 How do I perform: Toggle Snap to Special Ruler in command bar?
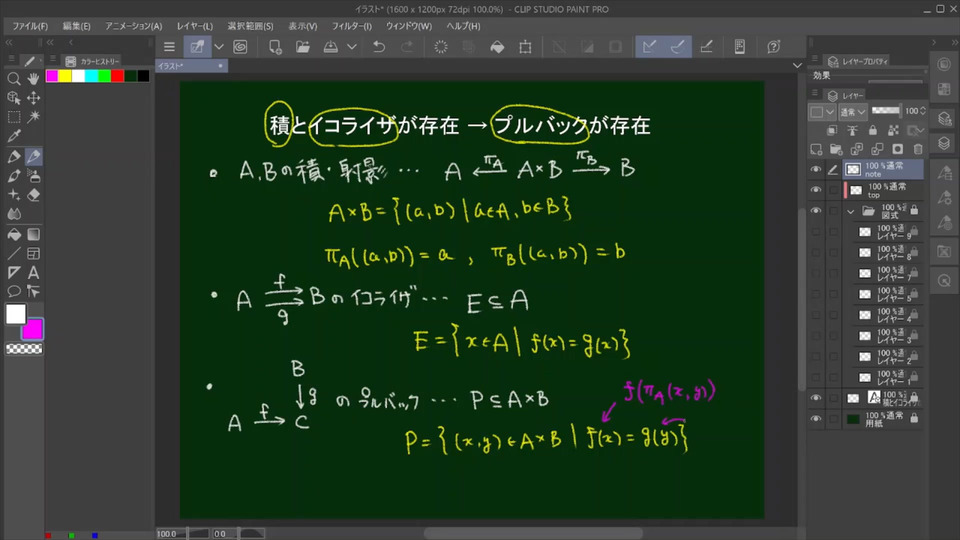pyautogui.click(x=678, y=47)
